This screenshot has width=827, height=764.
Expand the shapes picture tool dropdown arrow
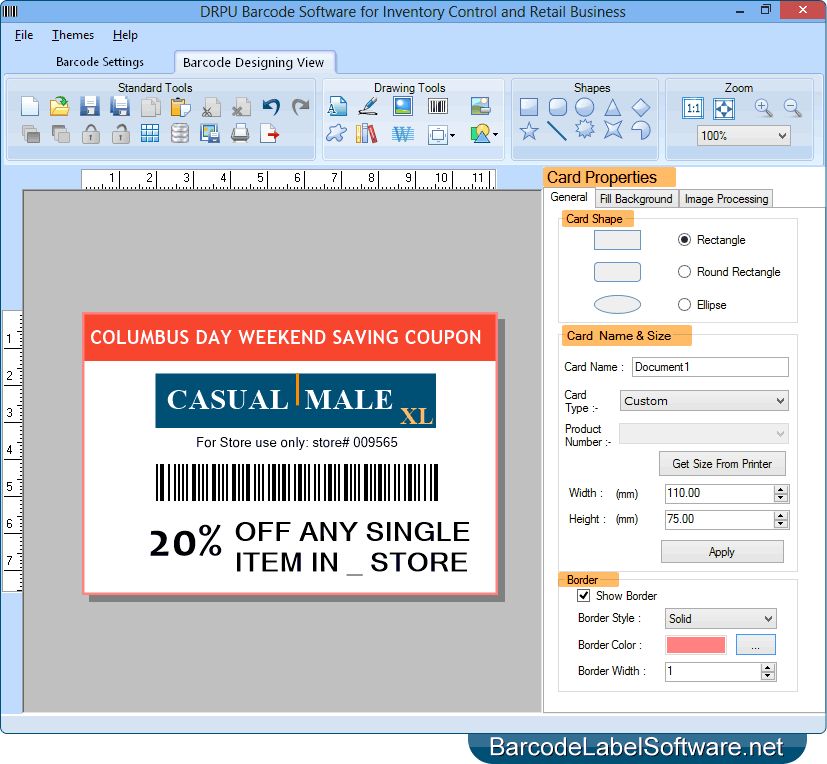click(495, 134)
